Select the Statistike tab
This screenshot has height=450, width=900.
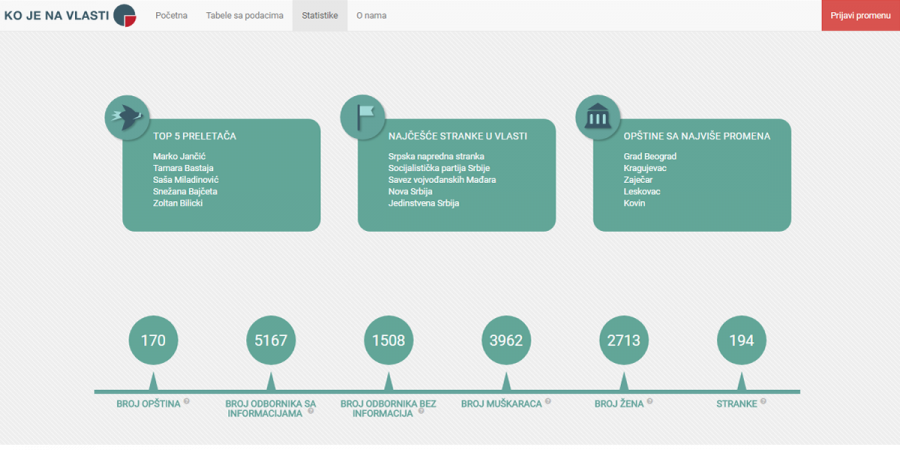tap(320, 16)
